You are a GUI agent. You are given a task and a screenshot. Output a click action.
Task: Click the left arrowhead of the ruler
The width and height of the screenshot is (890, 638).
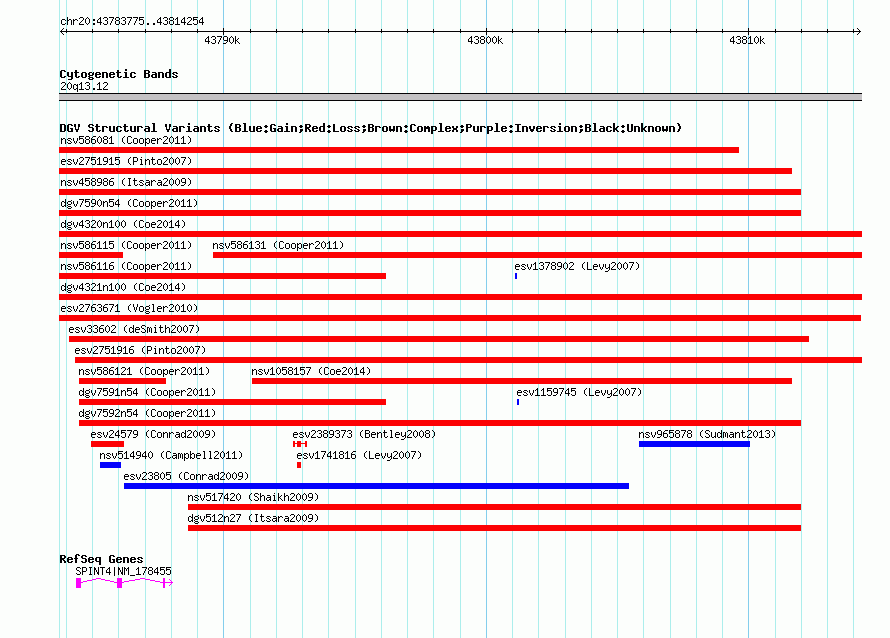(x=63, y=32)
